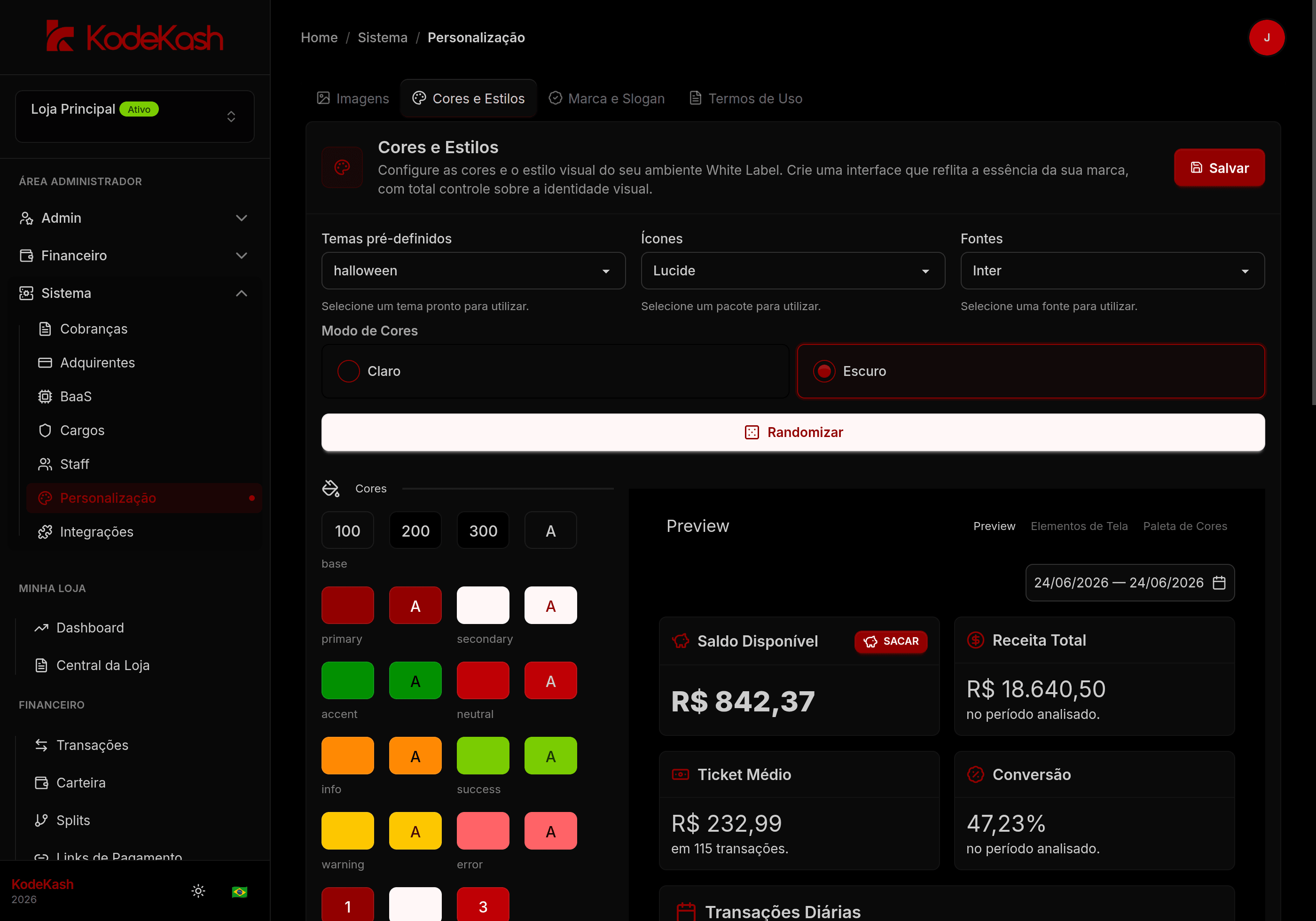Open the user avatar J menu
The width and height of the screenshot is (1316, 921).
click(x=1266, y=38)
